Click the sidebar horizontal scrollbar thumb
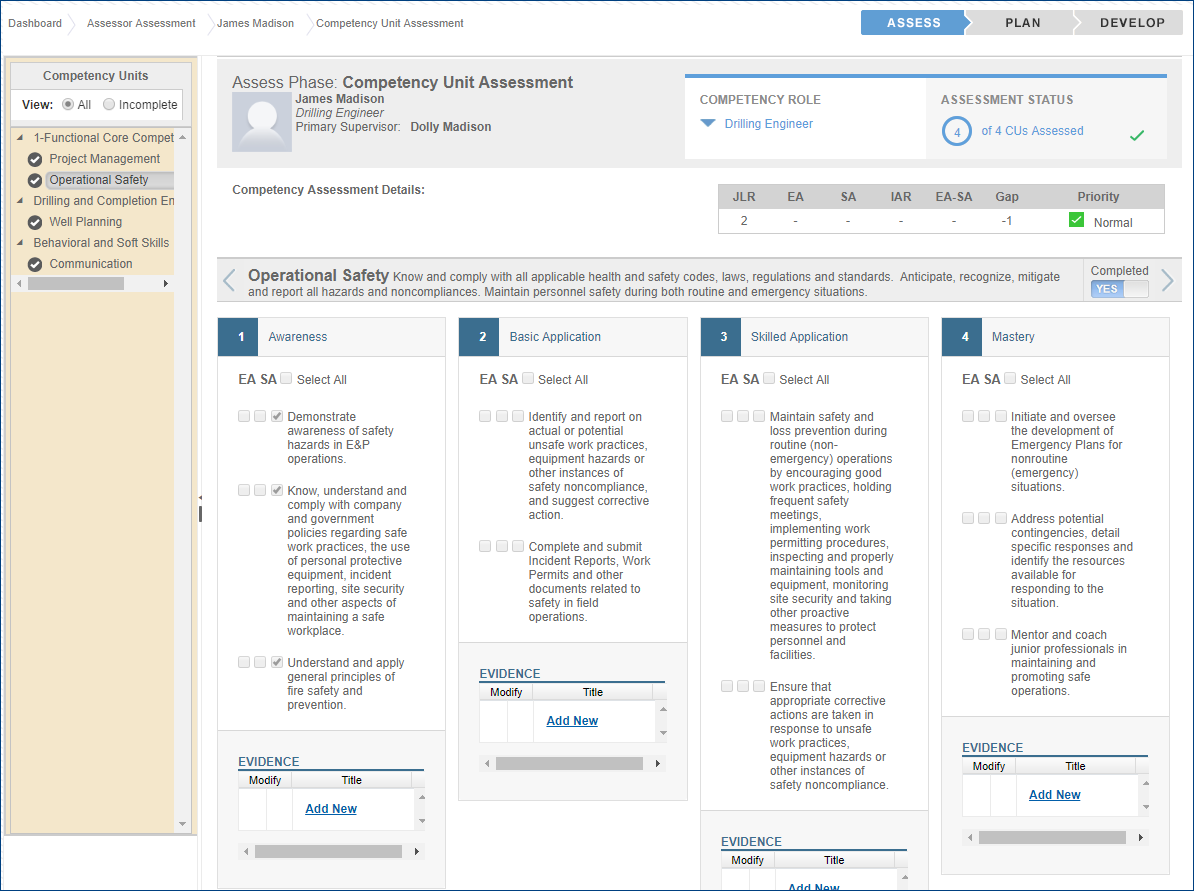Screen dimensions: 1194x891 [75, 283]
